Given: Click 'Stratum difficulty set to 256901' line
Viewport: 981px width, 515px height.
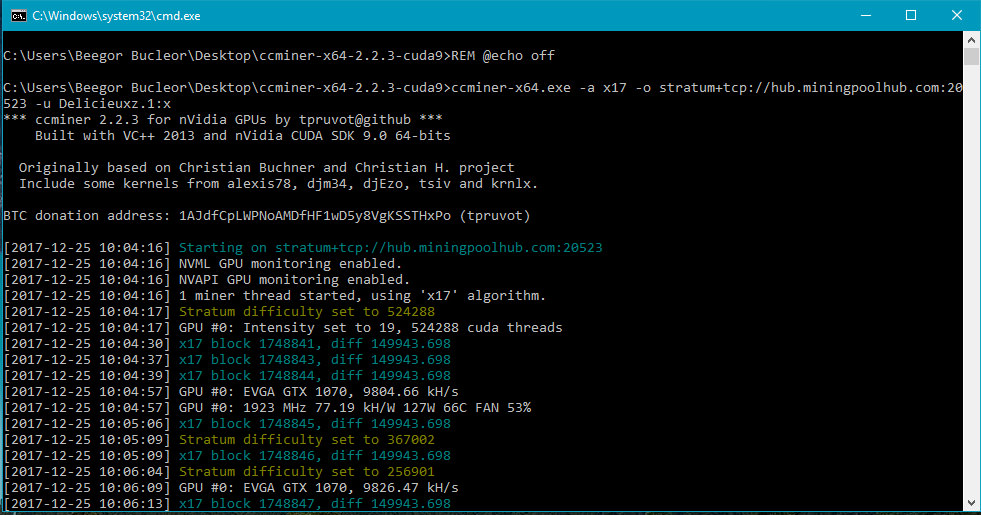Looking at the screenshot, I should (x=219, y=472).
